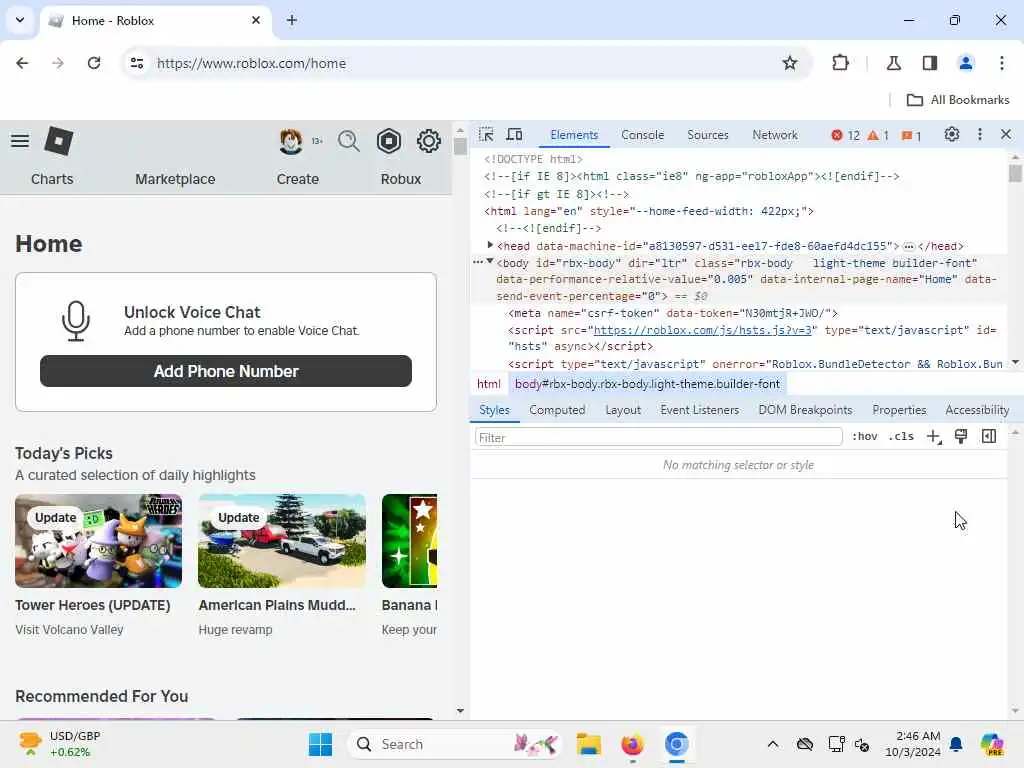Expand the collapsed head contents ellipsis
This screenshot has width=1024, height=768.
tap(908, 246)
